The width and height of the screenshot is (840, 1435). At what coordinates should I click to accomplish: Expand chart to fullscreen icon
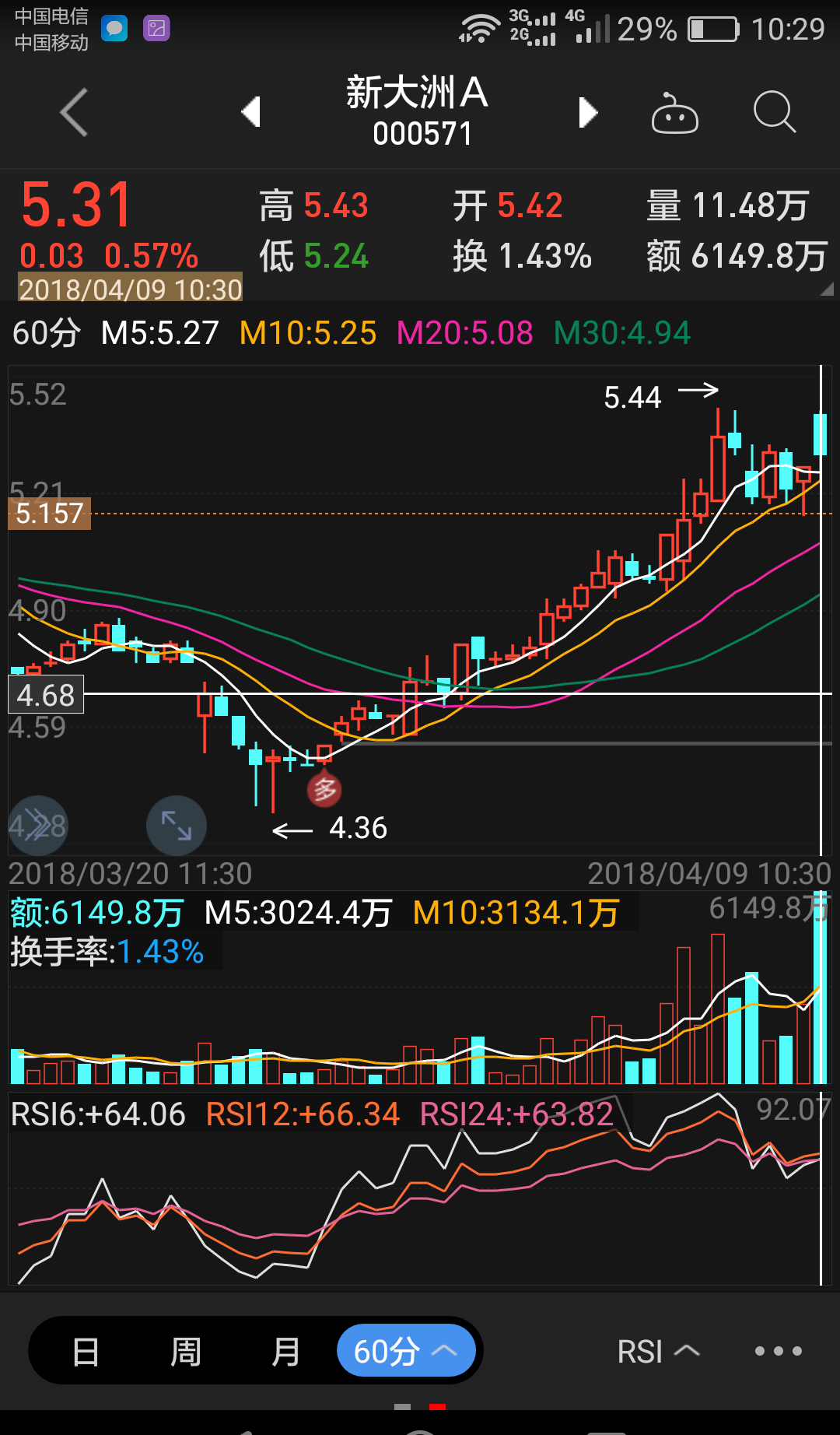(177, 826)
